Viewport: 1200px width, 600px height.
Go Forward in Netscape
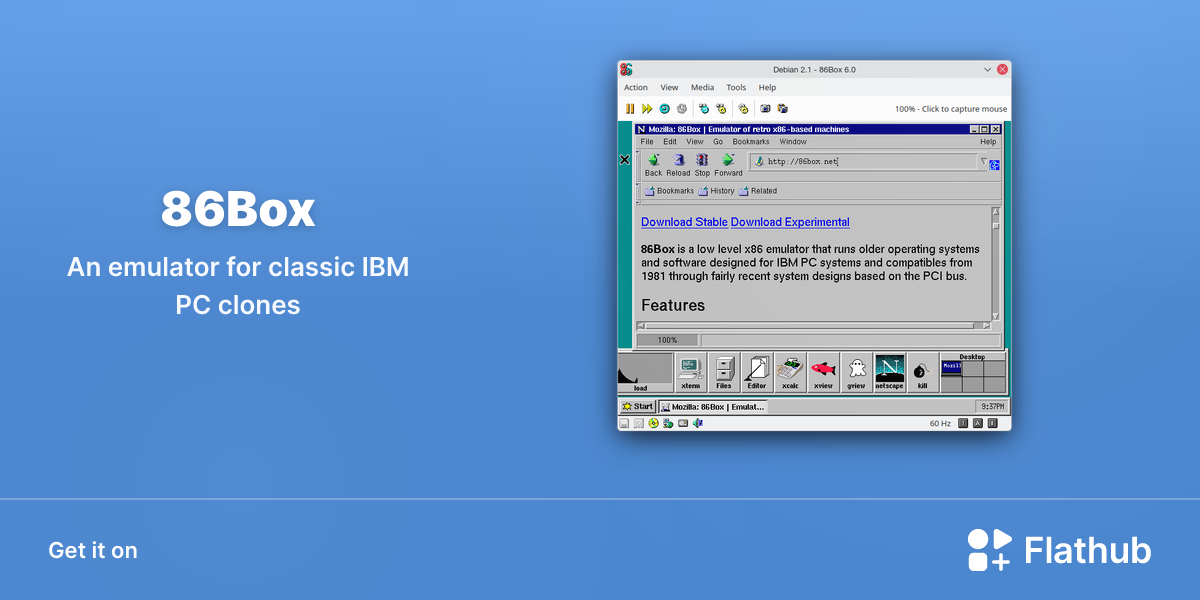tap(728, 164)
